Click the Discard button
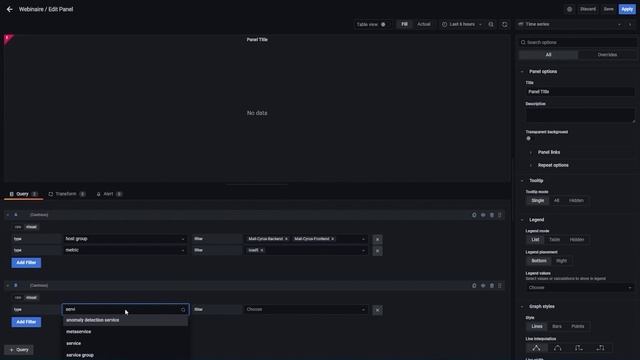 pyautogui.click(x=588, y=9)
